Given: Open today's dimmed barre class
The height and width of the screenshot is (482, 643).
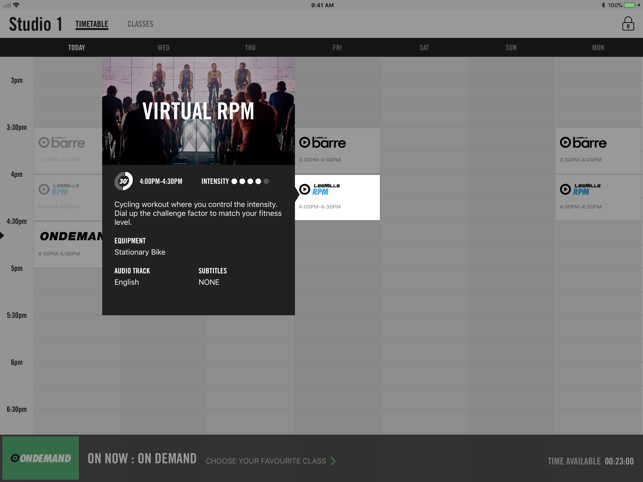Looking at the screenshot, I should point(68,150).
